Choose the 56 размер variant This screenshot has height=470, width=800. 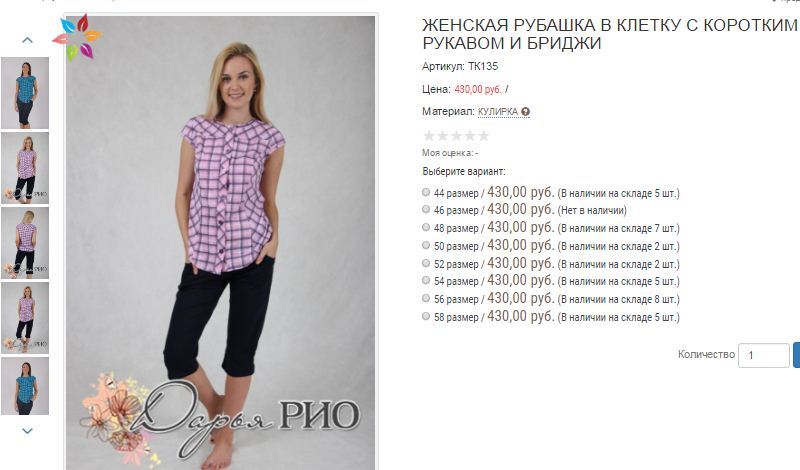click(x=426, y=298)
